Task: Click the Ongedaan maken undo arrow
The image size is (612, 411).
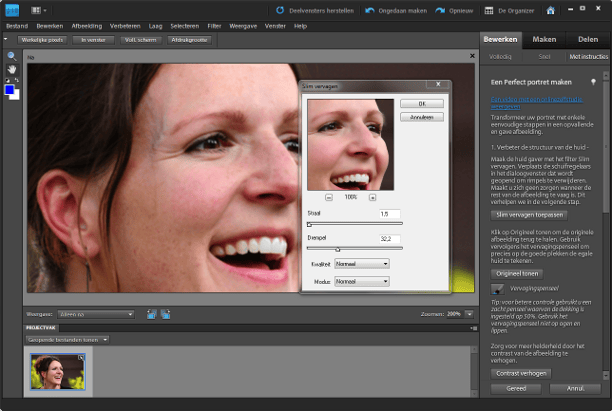Action: [x=370, y=10]
